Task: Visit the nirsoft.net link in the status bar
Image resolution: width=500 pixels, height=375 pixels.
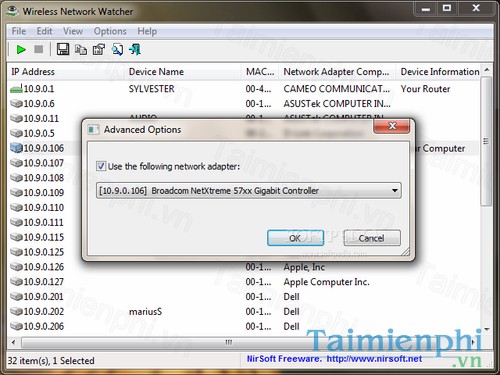Action: coord(374,359)
